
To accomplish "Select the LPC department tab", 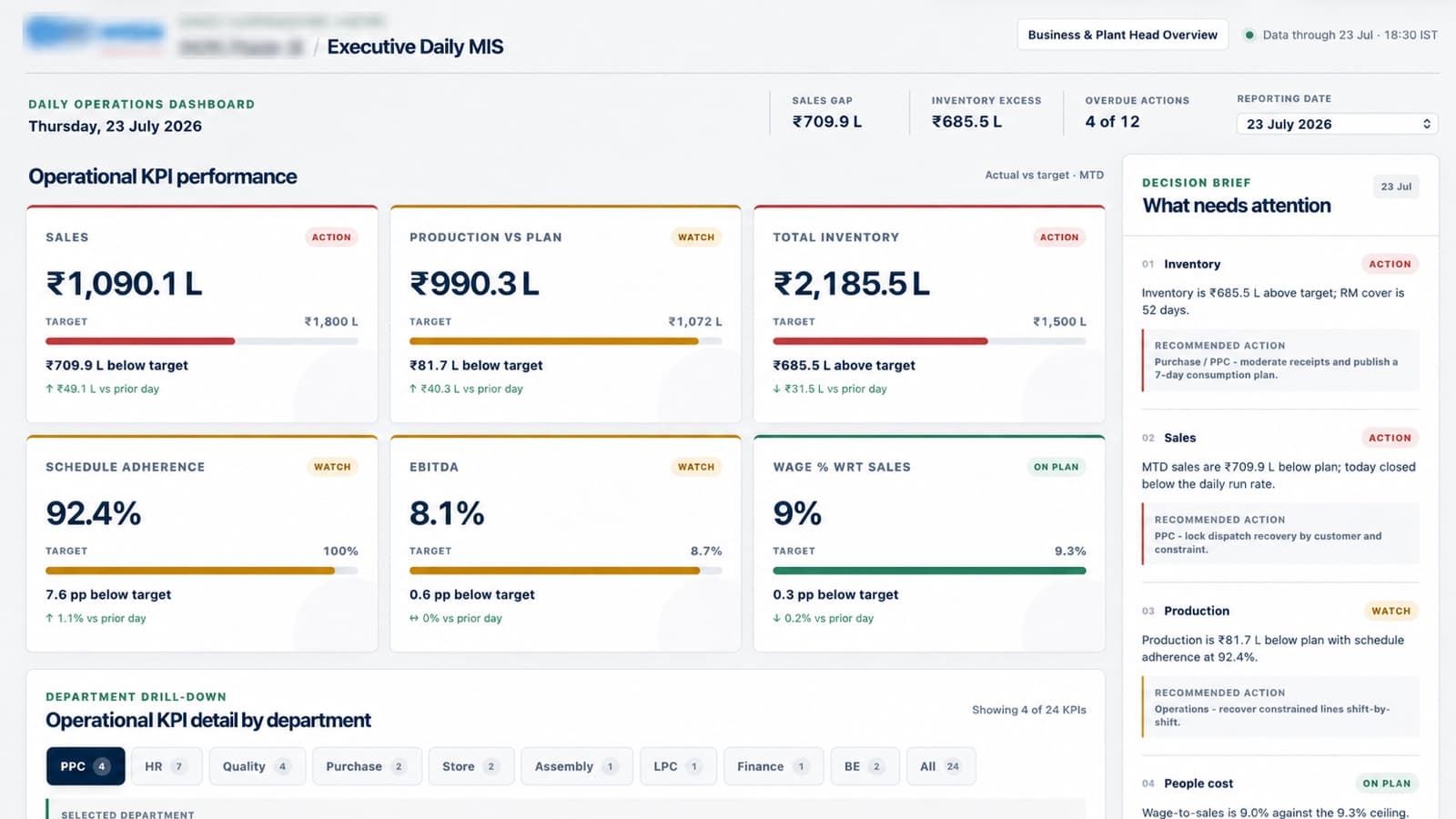I will coord(678,766).
